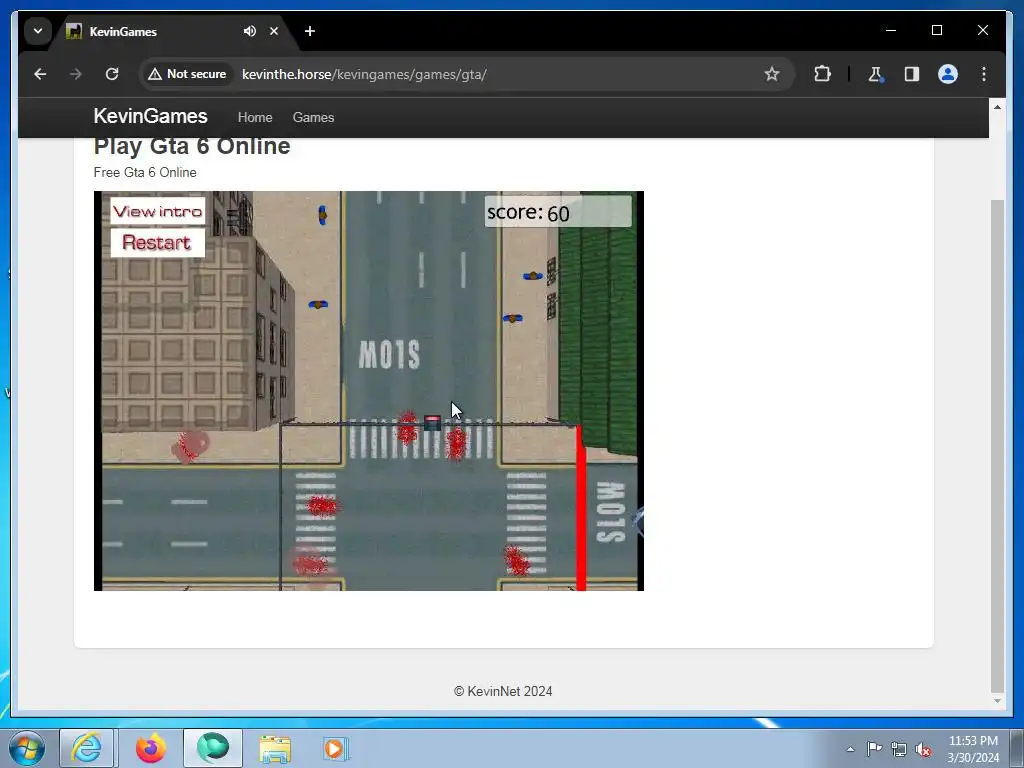Open Windows Explorer folder on taskbar
The image size is (1024, 768).
coord(275,748)
